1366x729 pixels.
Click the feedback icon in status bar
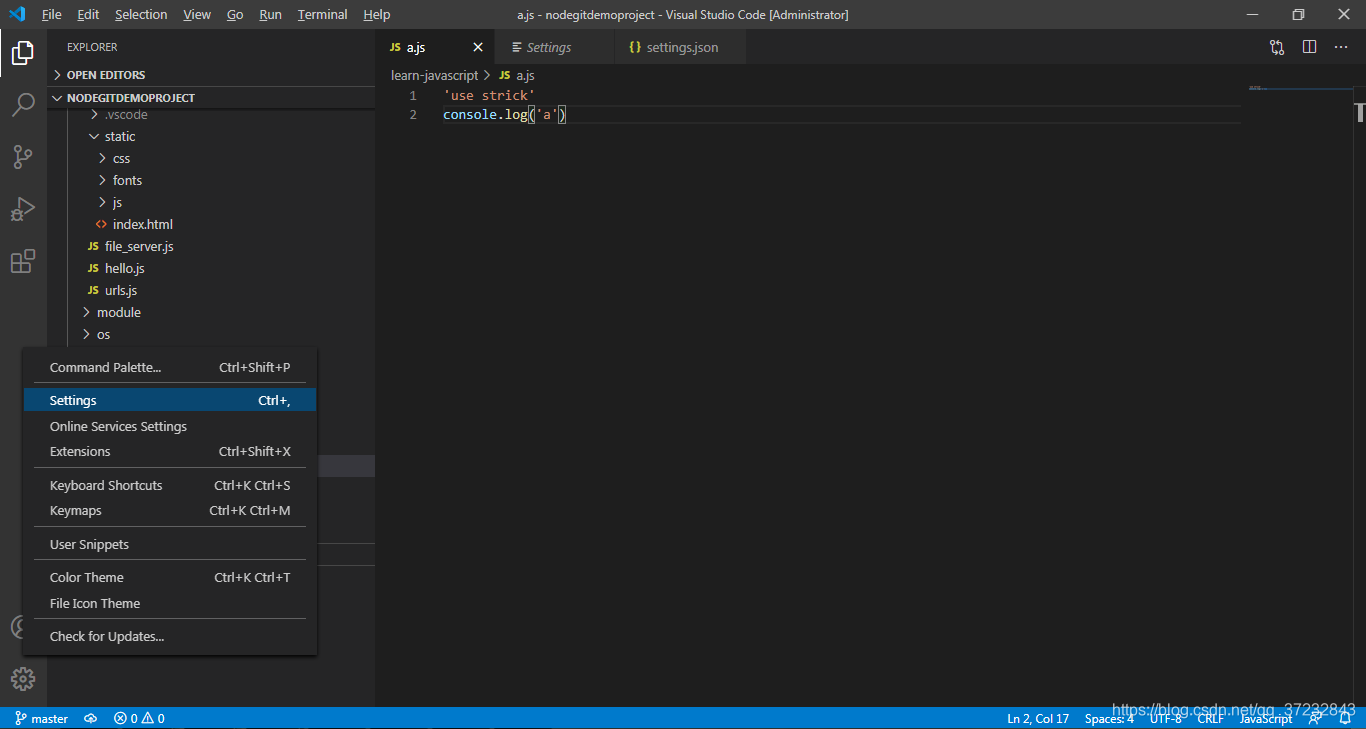(x=1315, y=718)
